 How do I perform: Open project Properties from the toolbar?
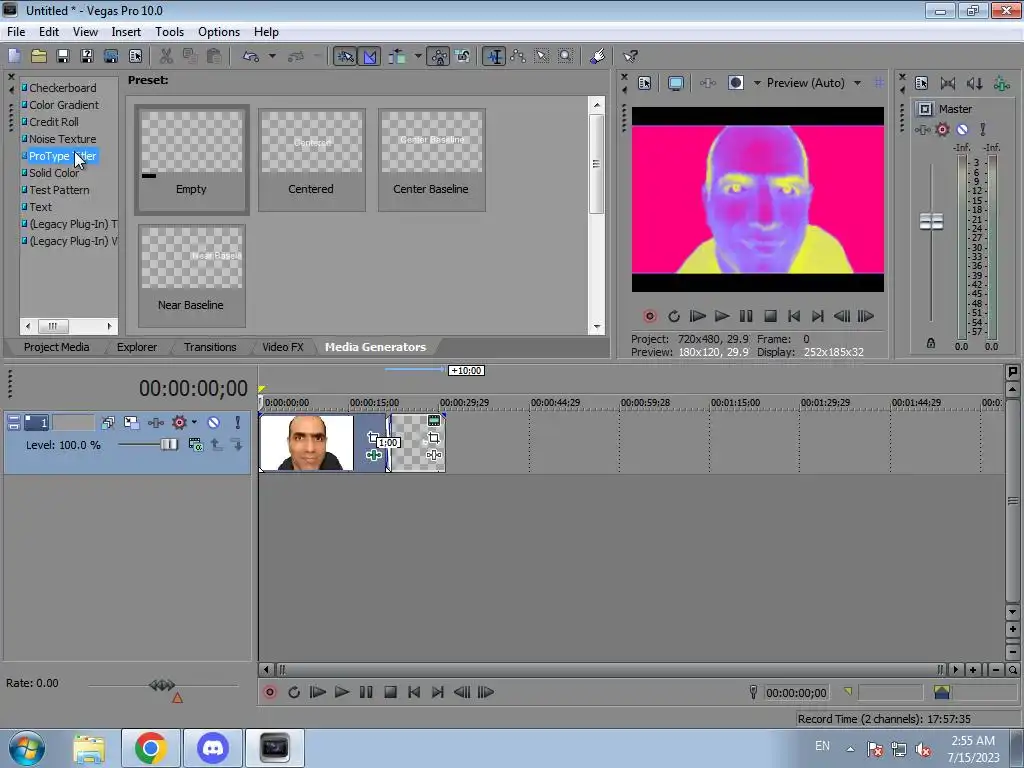coord(135,56)
